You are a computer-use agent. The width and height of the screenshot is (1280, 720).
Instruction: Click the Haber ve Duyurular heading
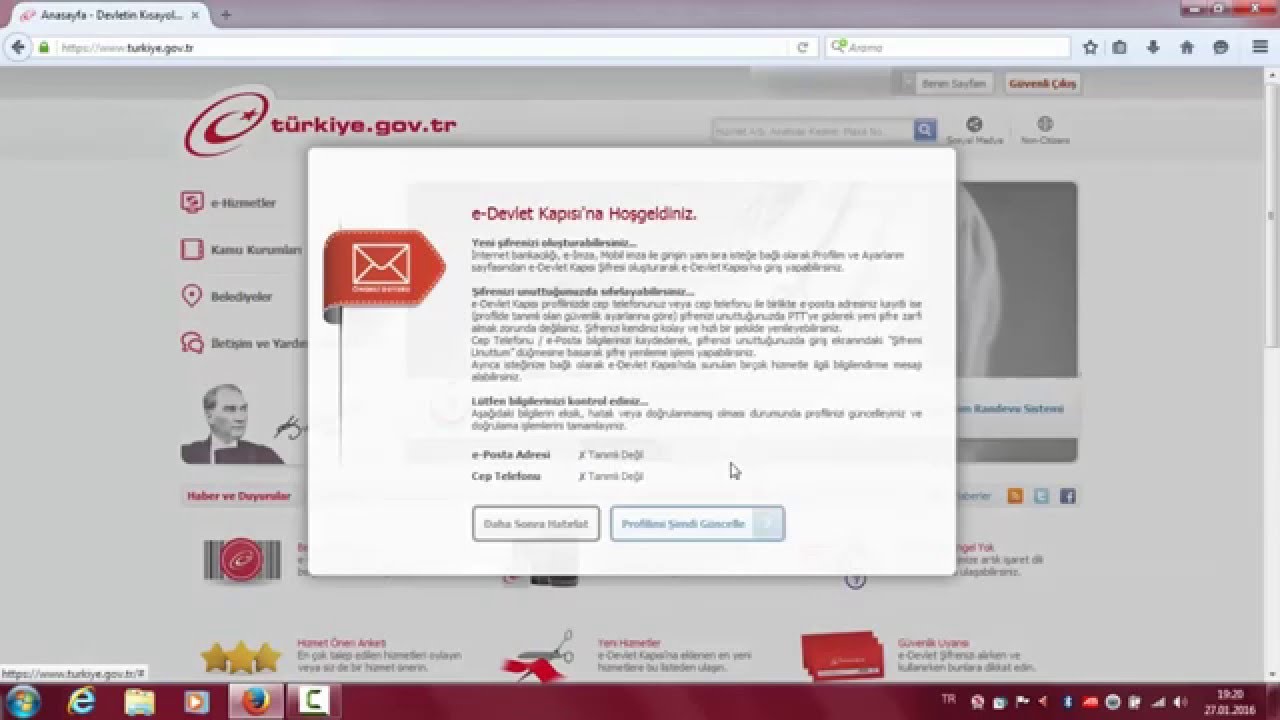(x=239, y=496)
